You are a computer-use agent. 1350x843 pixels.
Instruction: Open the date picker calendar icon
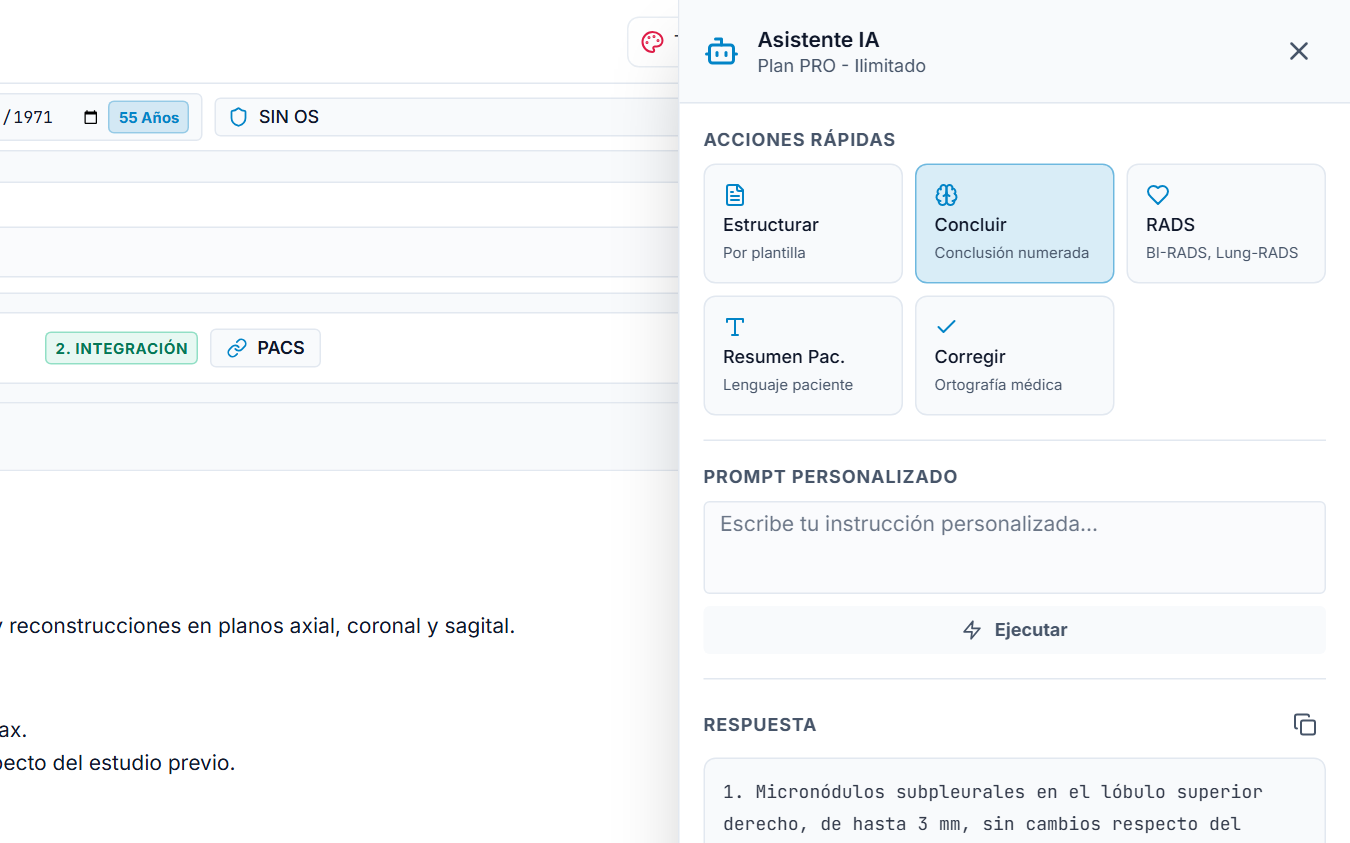pyautogui.click(x=91, y=117)
